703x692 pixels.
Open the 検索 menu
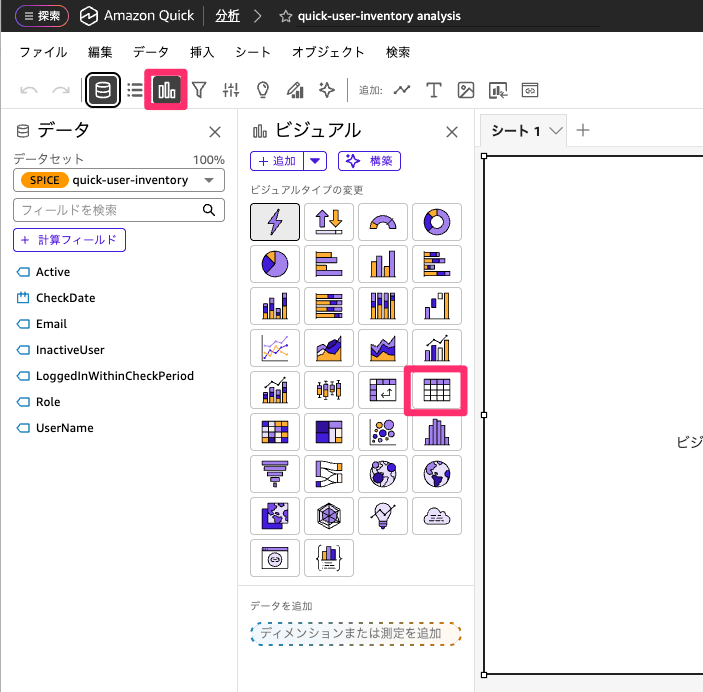[x=398, y=52]
